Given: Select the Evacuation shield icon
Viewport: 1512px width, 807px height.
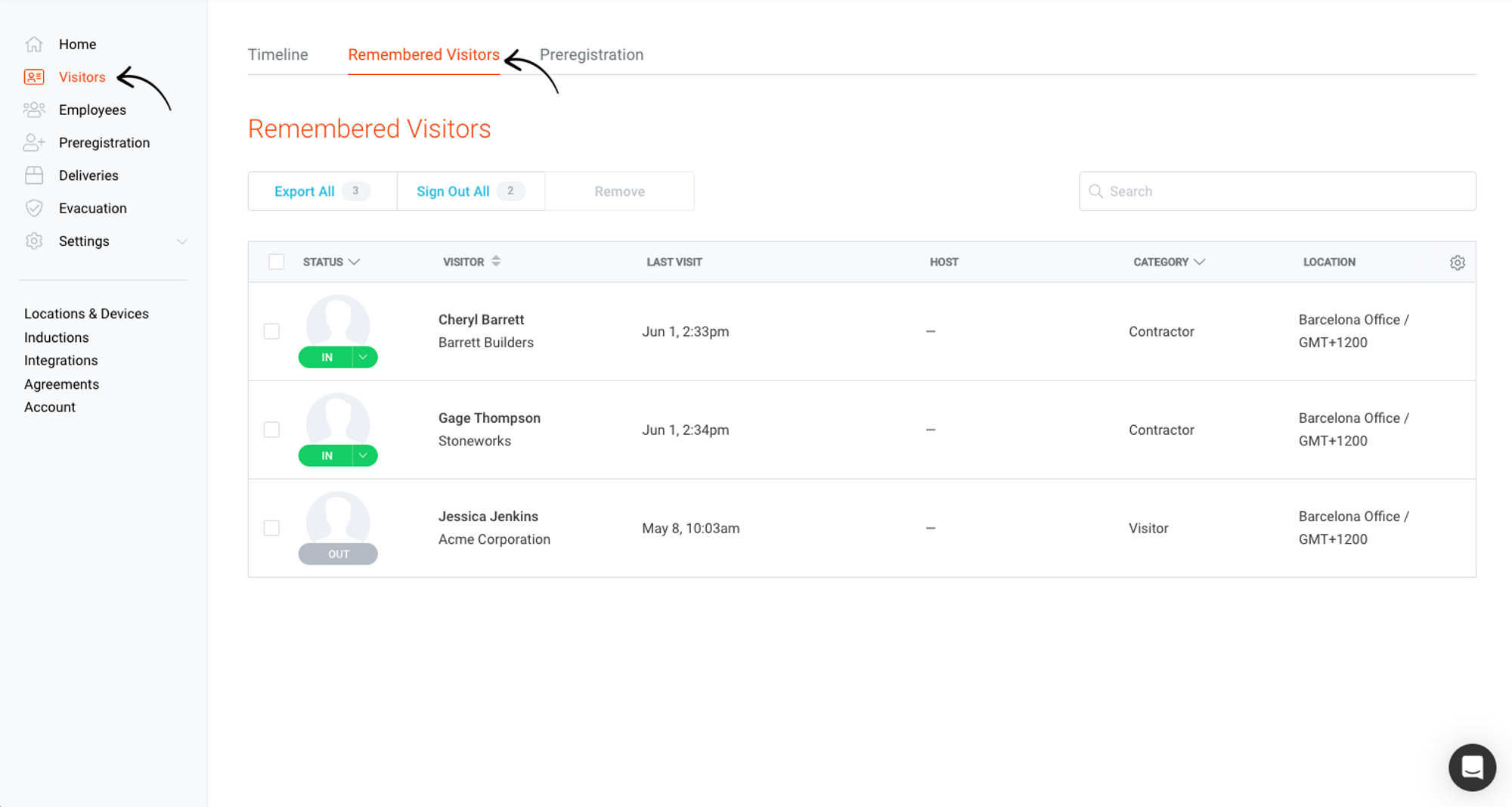Looking at the screenshot, I should tap(34, 208).
